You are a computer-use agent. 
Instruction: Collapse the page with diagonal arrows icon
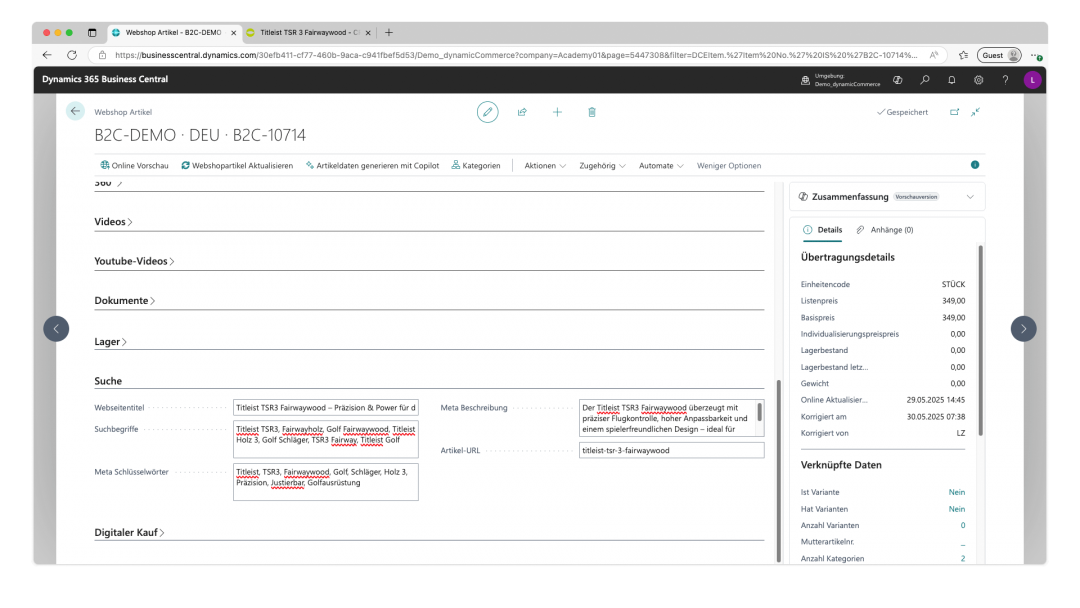click(975, 112)
